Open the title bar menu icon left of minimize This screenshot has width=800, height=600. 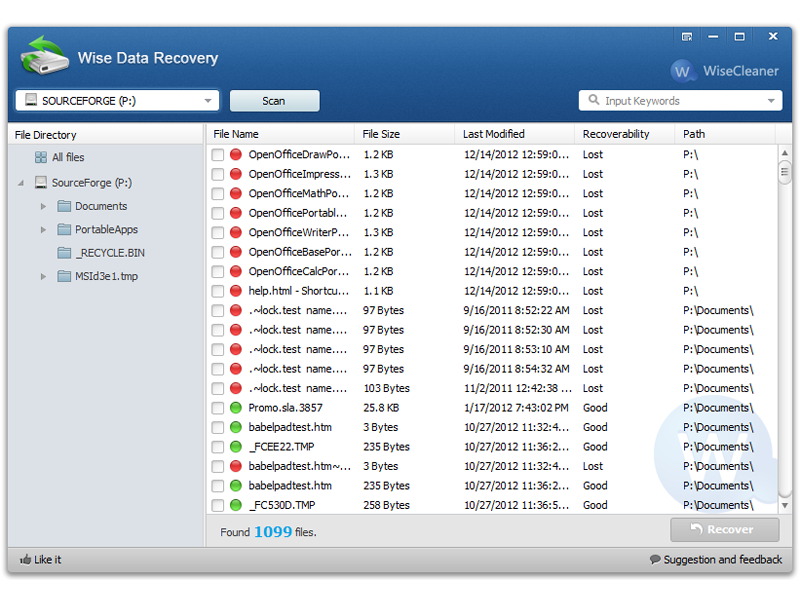687,37
